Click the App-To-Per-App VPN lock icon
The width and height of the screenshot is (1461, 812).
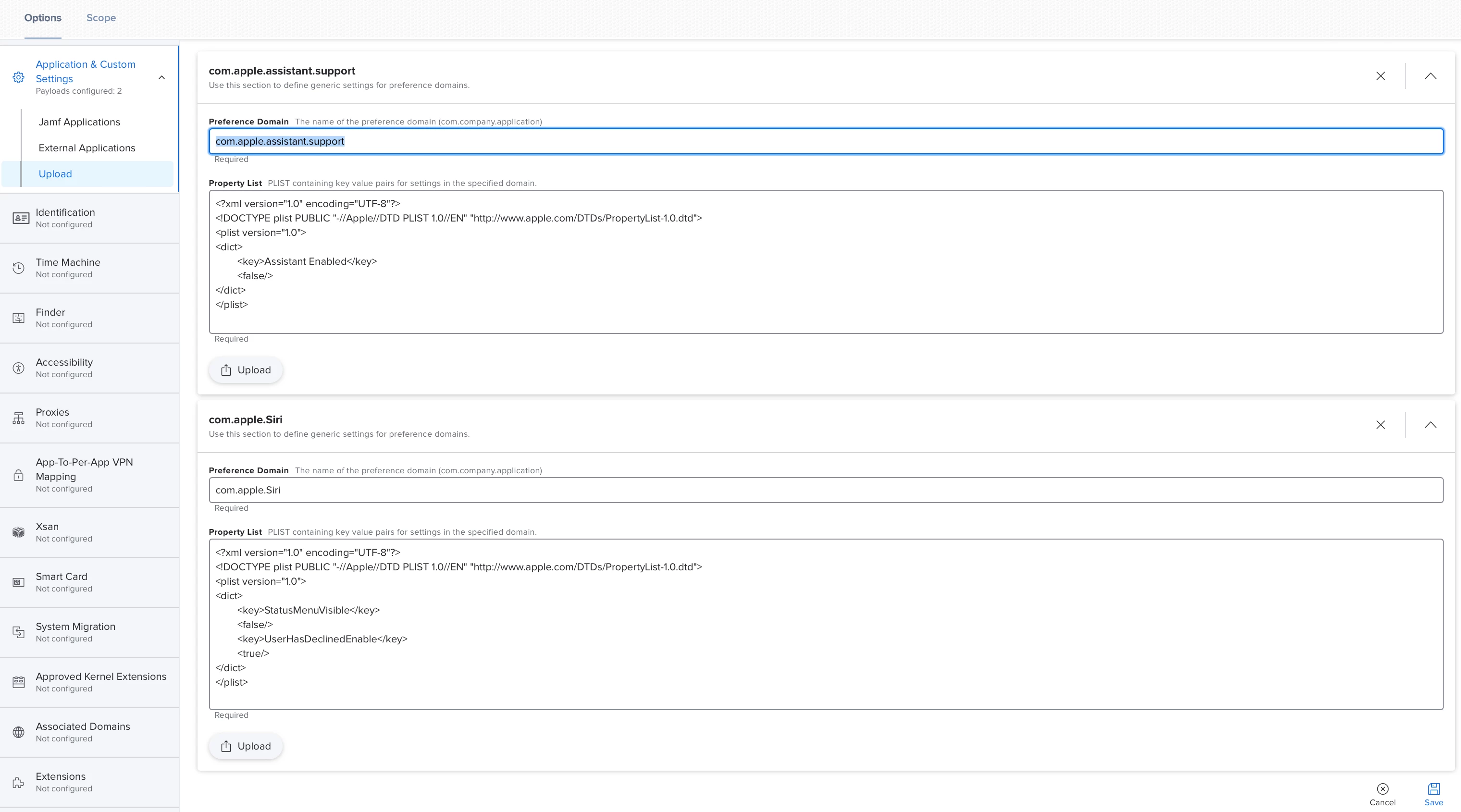[x=19, y=475]
